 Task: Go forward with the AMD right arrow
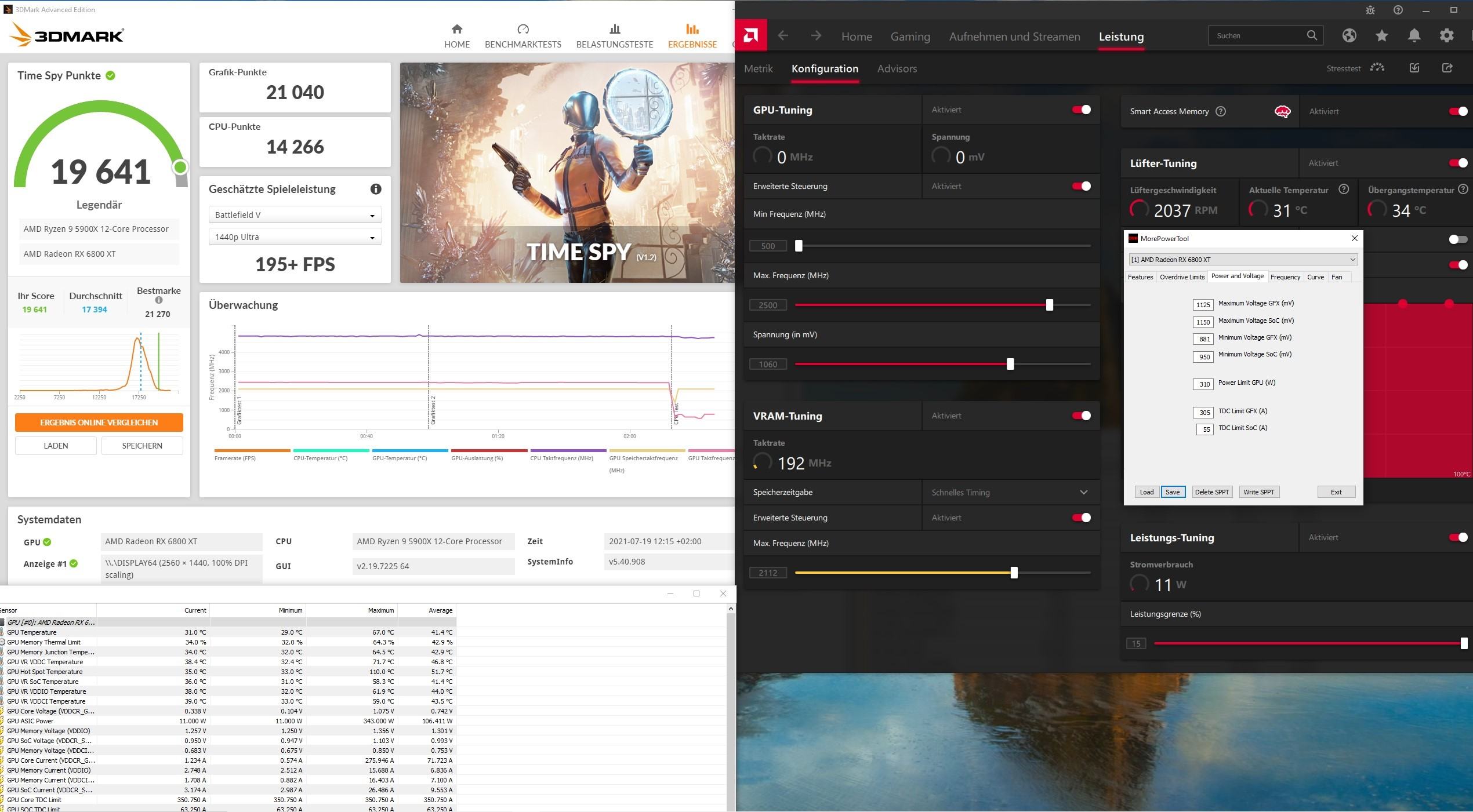[816, 36]
